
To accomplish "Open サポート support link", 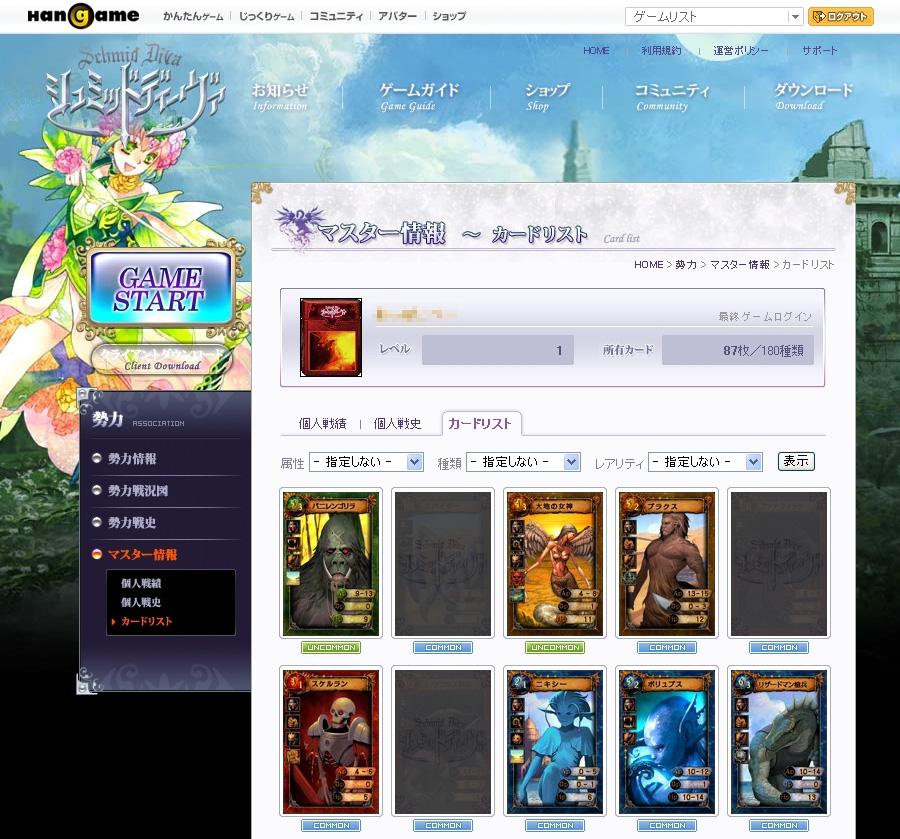I will coord(820,51).
